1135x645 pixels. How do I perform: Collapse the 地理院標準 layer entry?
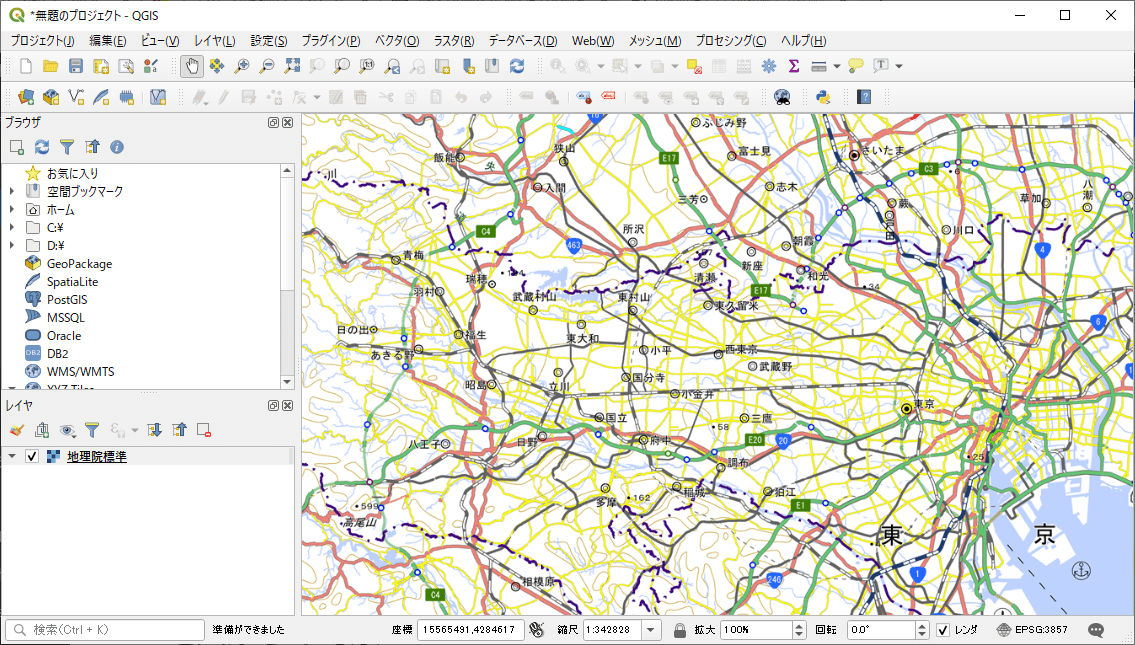pyautogui.click(x=12, y=457)
